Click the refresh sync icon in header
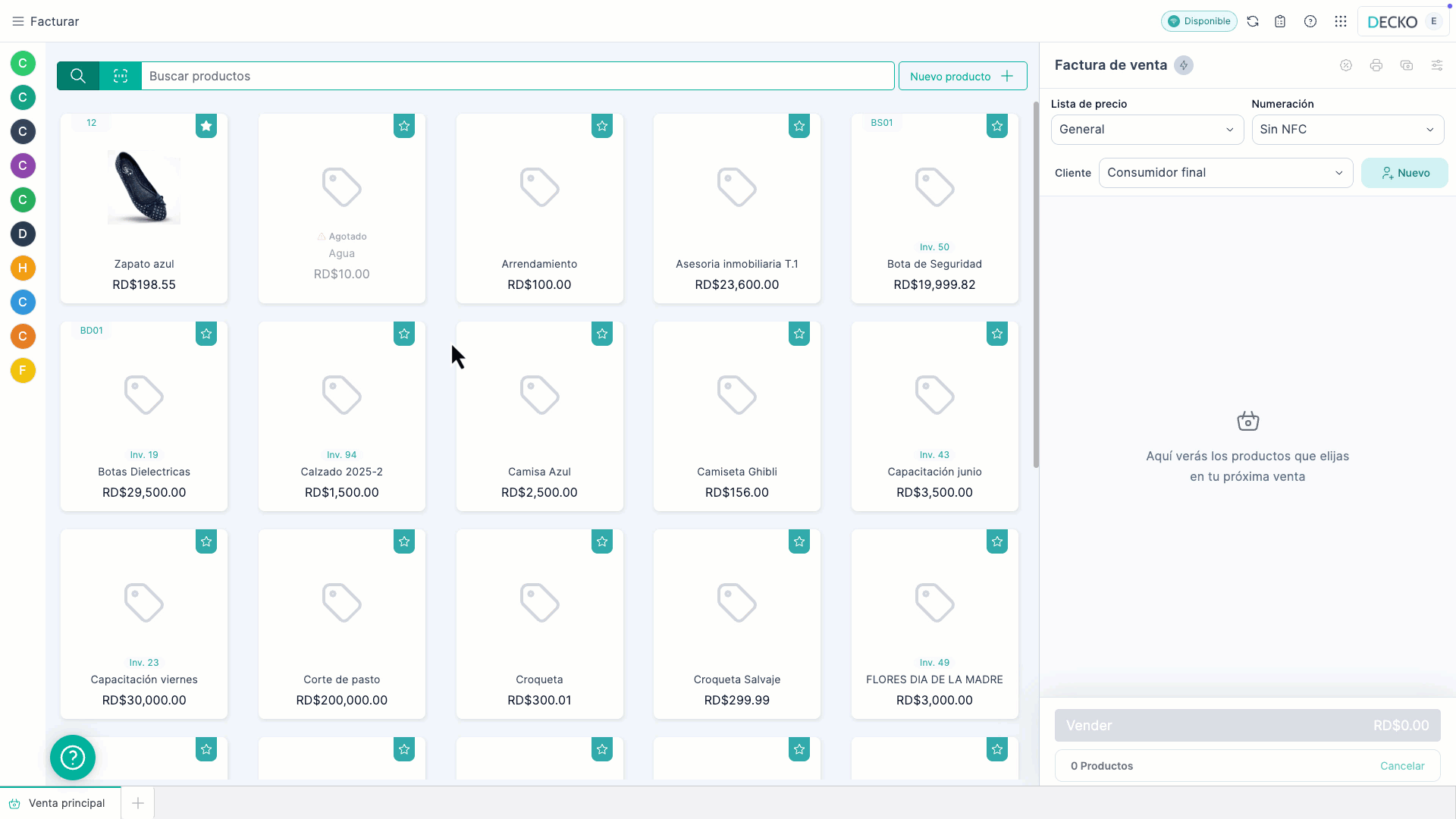This screenshot has width=1456, height=819. click(1253, 21)
